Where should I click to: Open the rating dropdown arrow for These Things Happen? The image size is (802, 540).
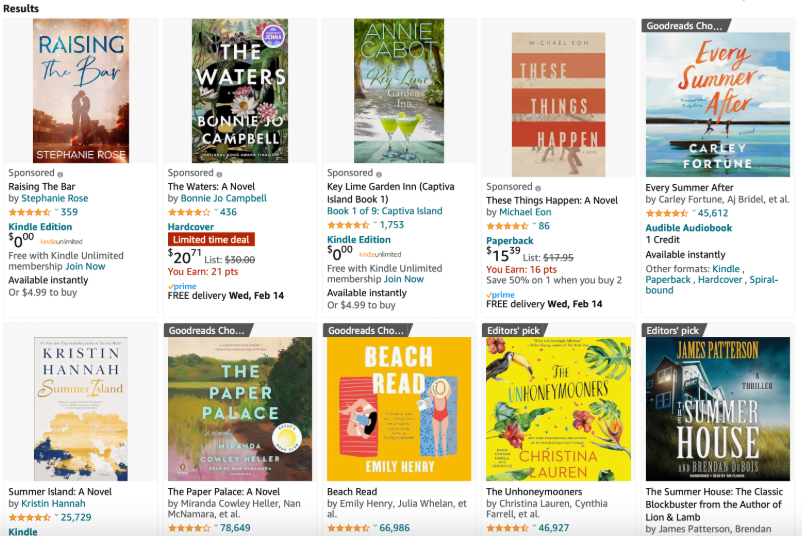point(534,226)
